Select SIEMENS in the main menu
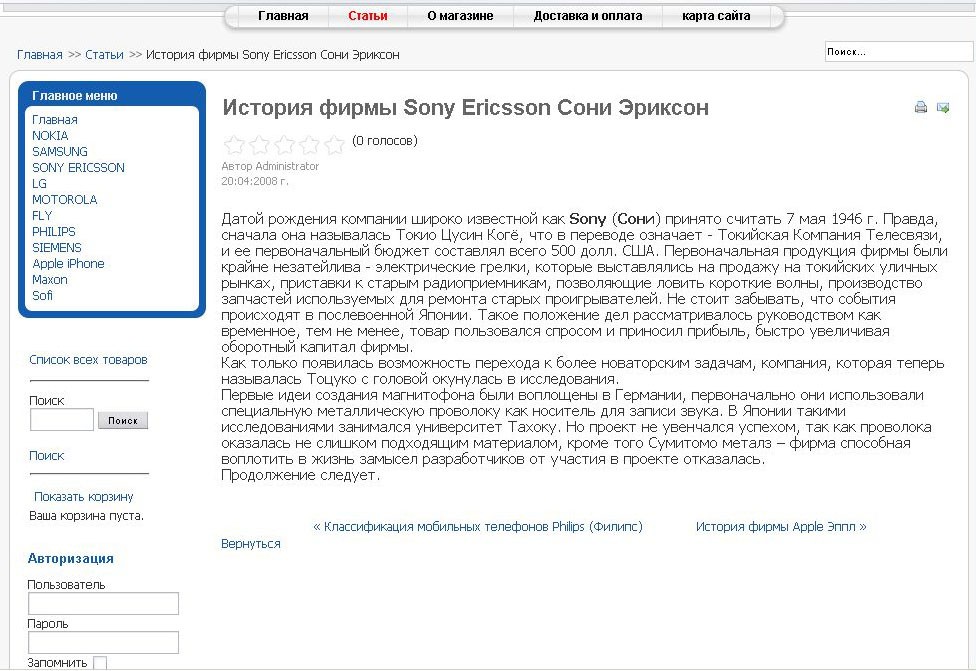The height and width of the screenshot is (671, 976). pyautogui.click(x=57, y=248)
